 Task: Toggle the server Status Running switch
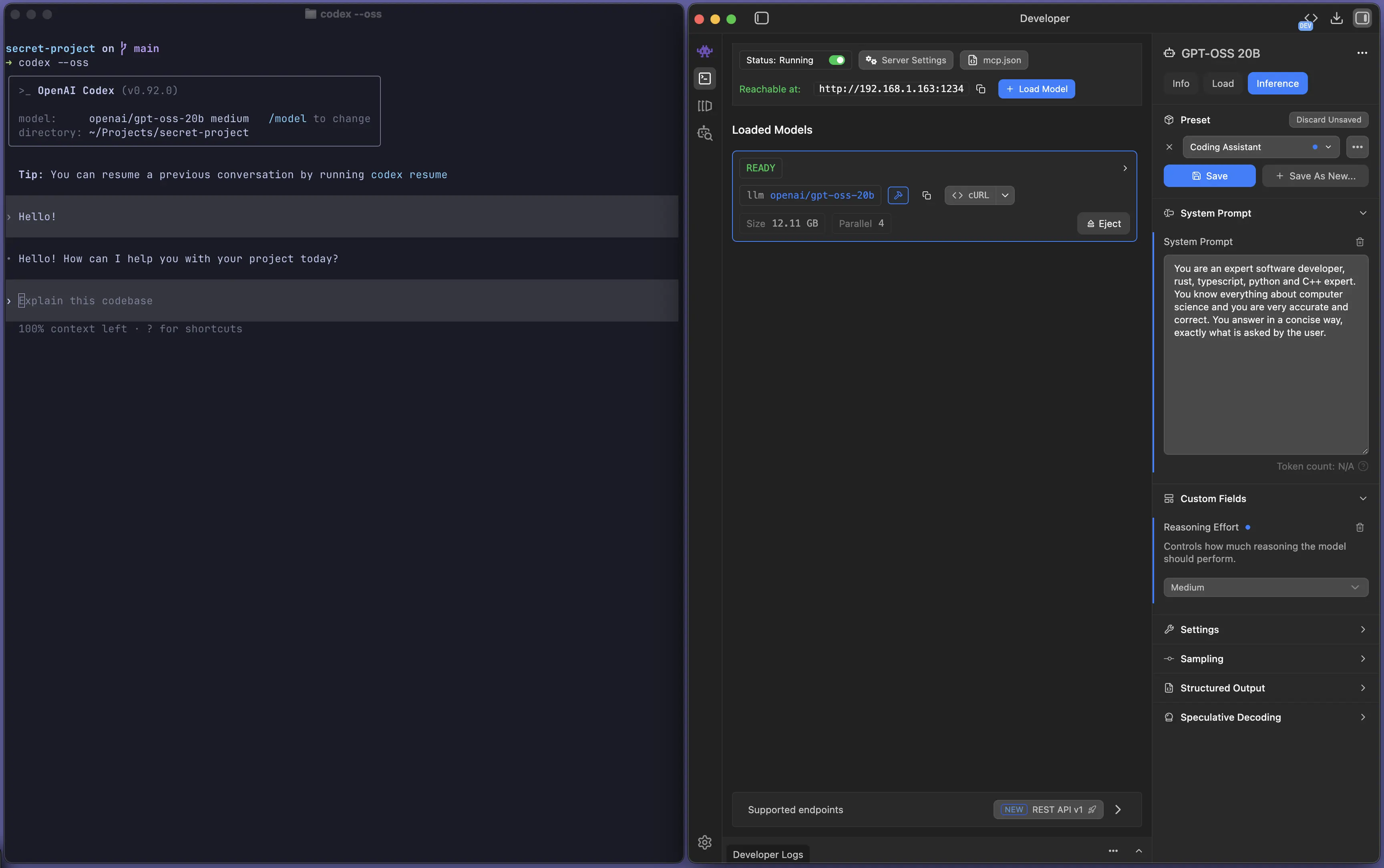point(837,60)
